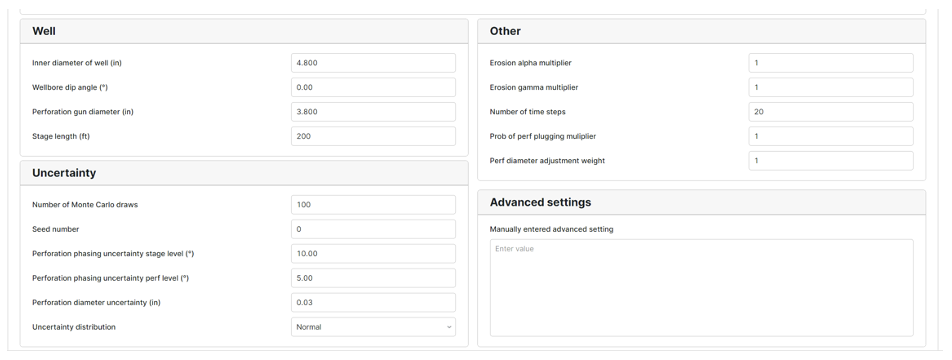Image resolution: width=952 pixels, height=360 pixels.
Task: Edit the Erosion alpha multiplier value
Action: pos(831,63)
